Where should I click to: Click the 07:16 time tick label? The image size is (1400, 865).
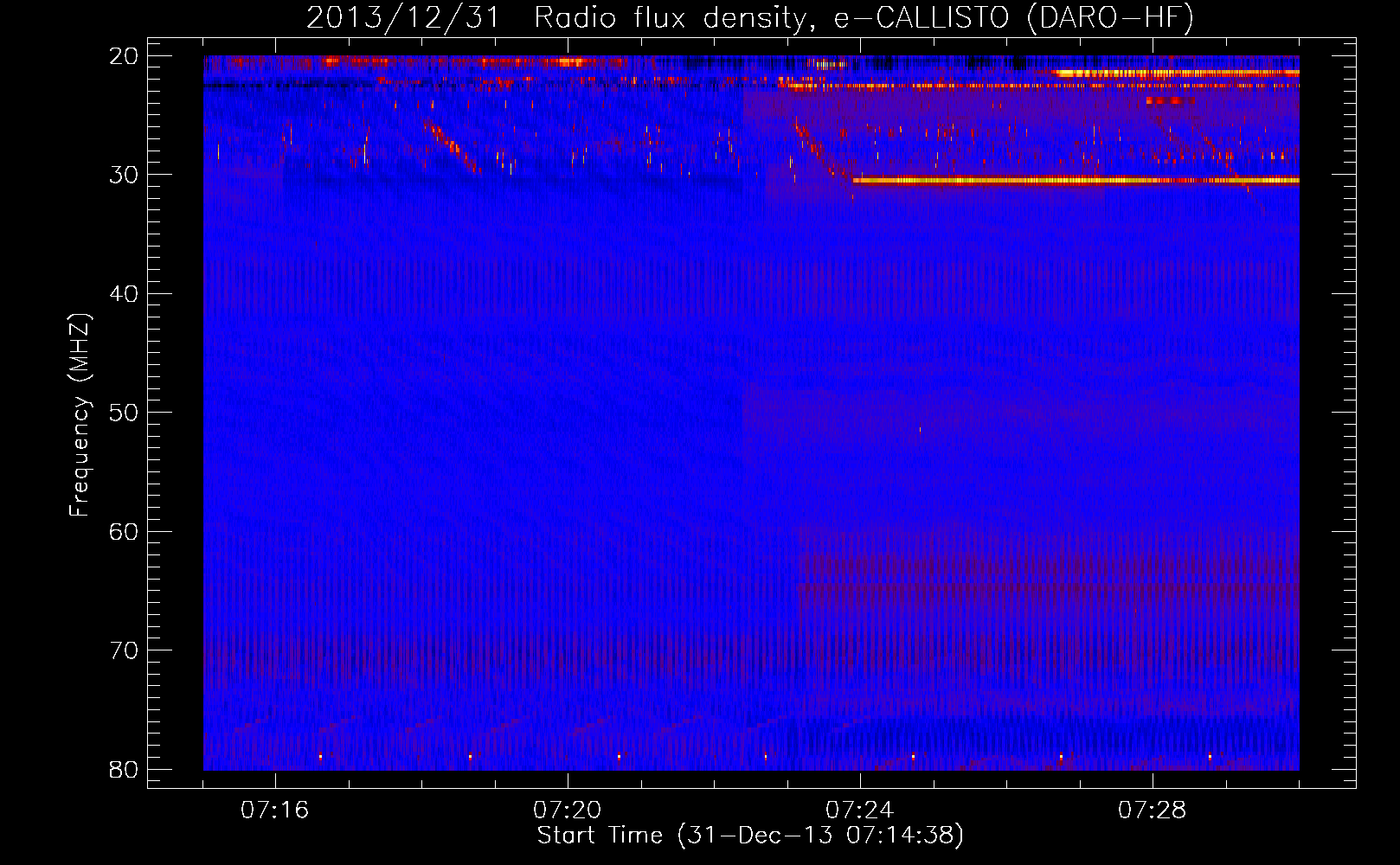(275, 811)
